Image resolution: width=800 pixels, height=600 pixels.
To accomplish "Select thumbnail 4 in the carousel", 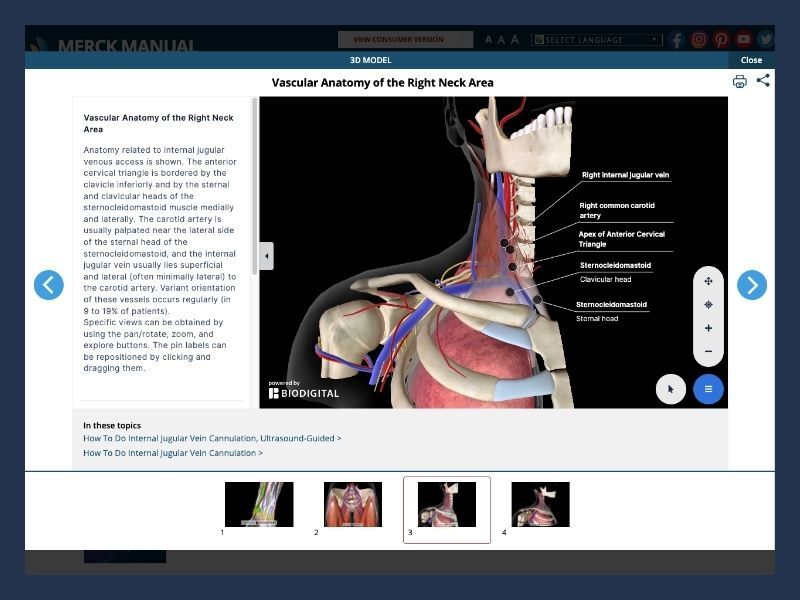I will pyautogui.click(x=540, y=504).
